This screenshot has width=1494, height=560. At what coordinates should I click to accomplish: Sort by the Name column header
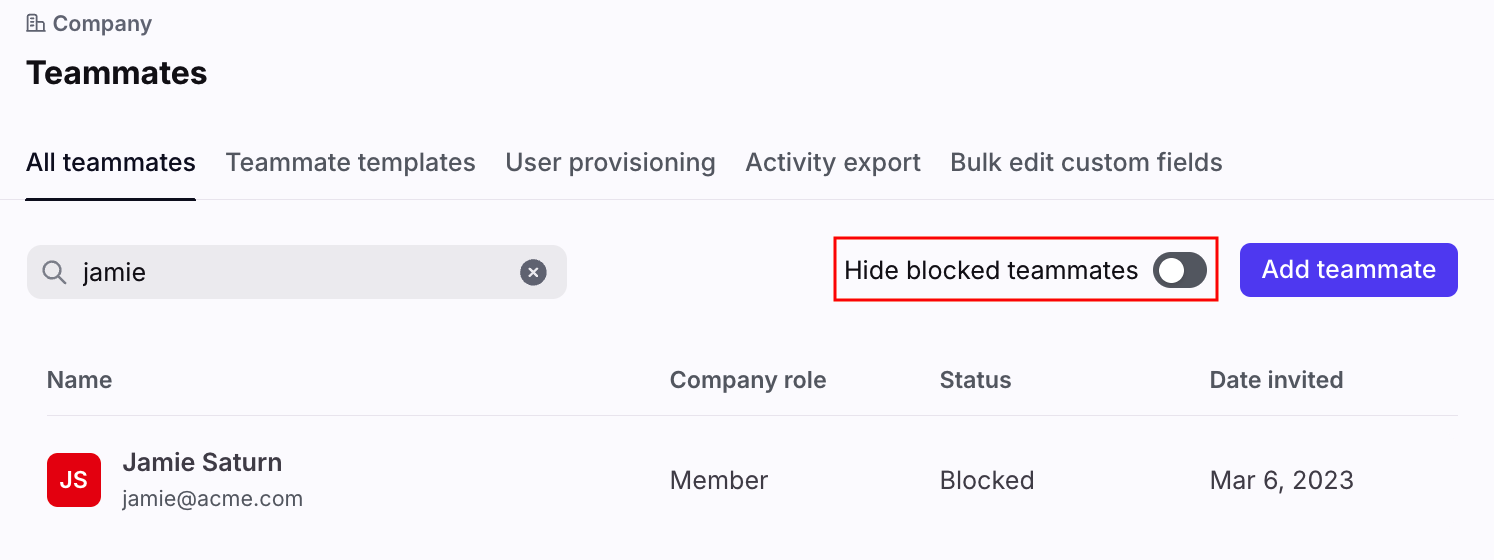80,380
